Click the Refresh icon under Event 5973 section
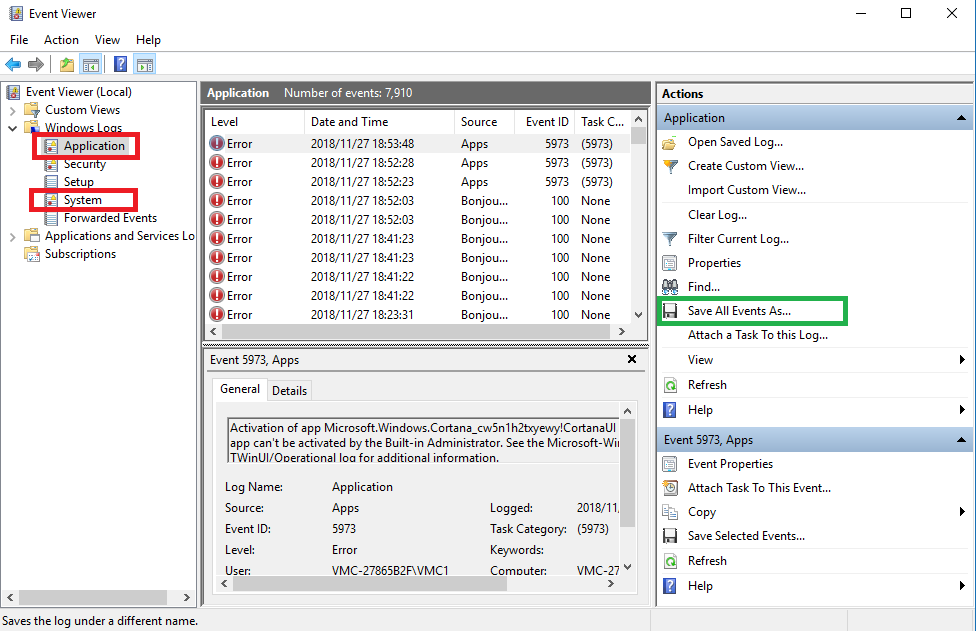 670,561
